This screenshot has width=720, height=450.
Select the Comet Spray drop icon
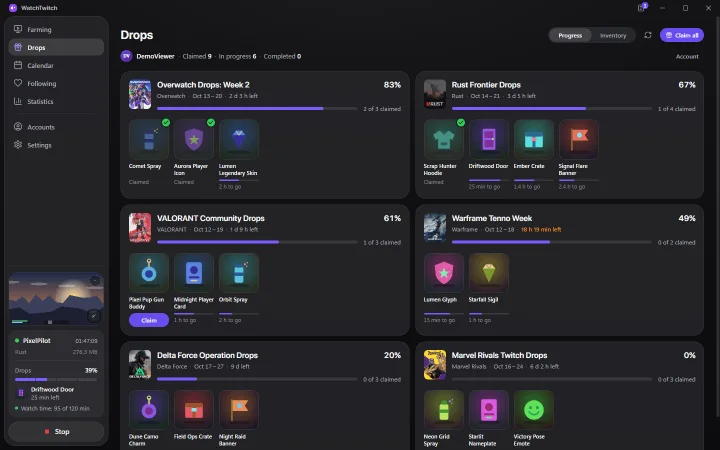(x=149, y=140)
